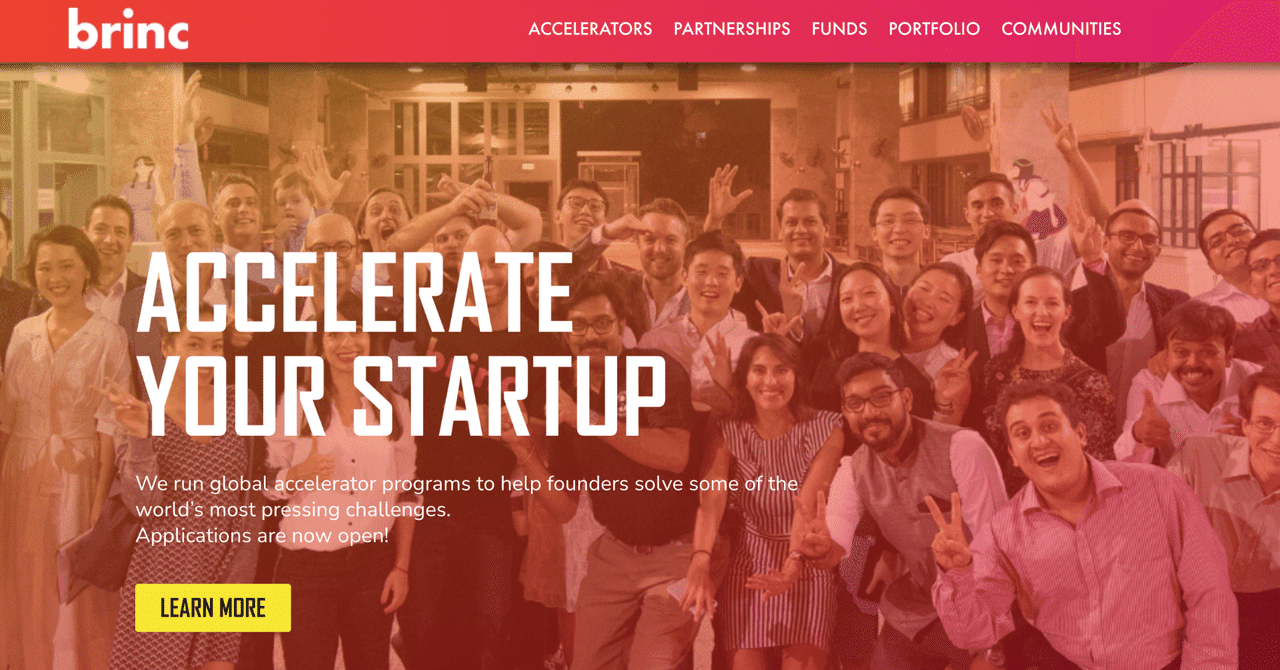Open the Accelerators menu item
Image resolution: width=1280 pixels, height=670 pixels.
(x=590, y=29)
